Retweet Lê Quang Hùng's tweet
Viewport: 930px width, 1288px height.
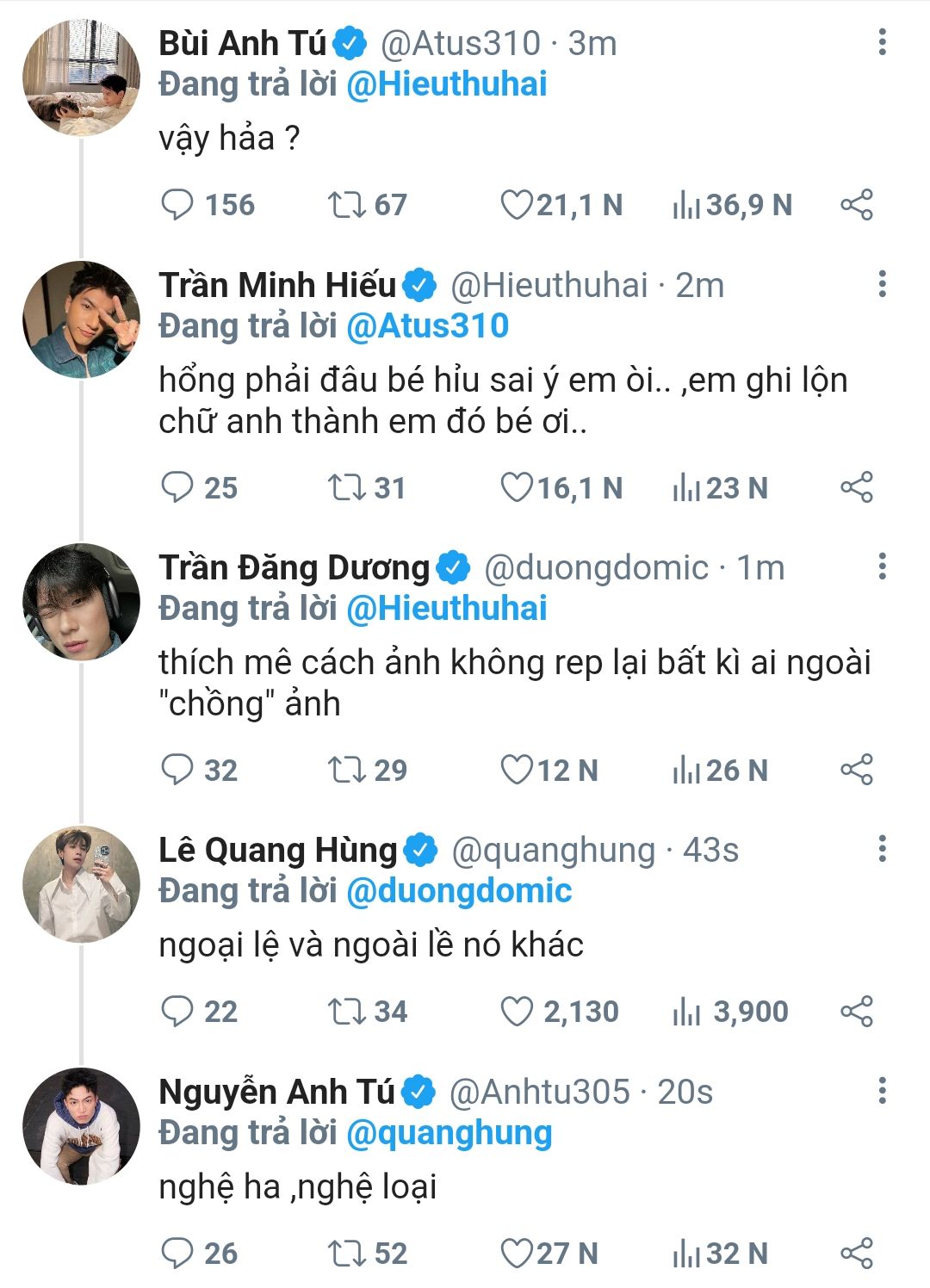(346, 1012)
